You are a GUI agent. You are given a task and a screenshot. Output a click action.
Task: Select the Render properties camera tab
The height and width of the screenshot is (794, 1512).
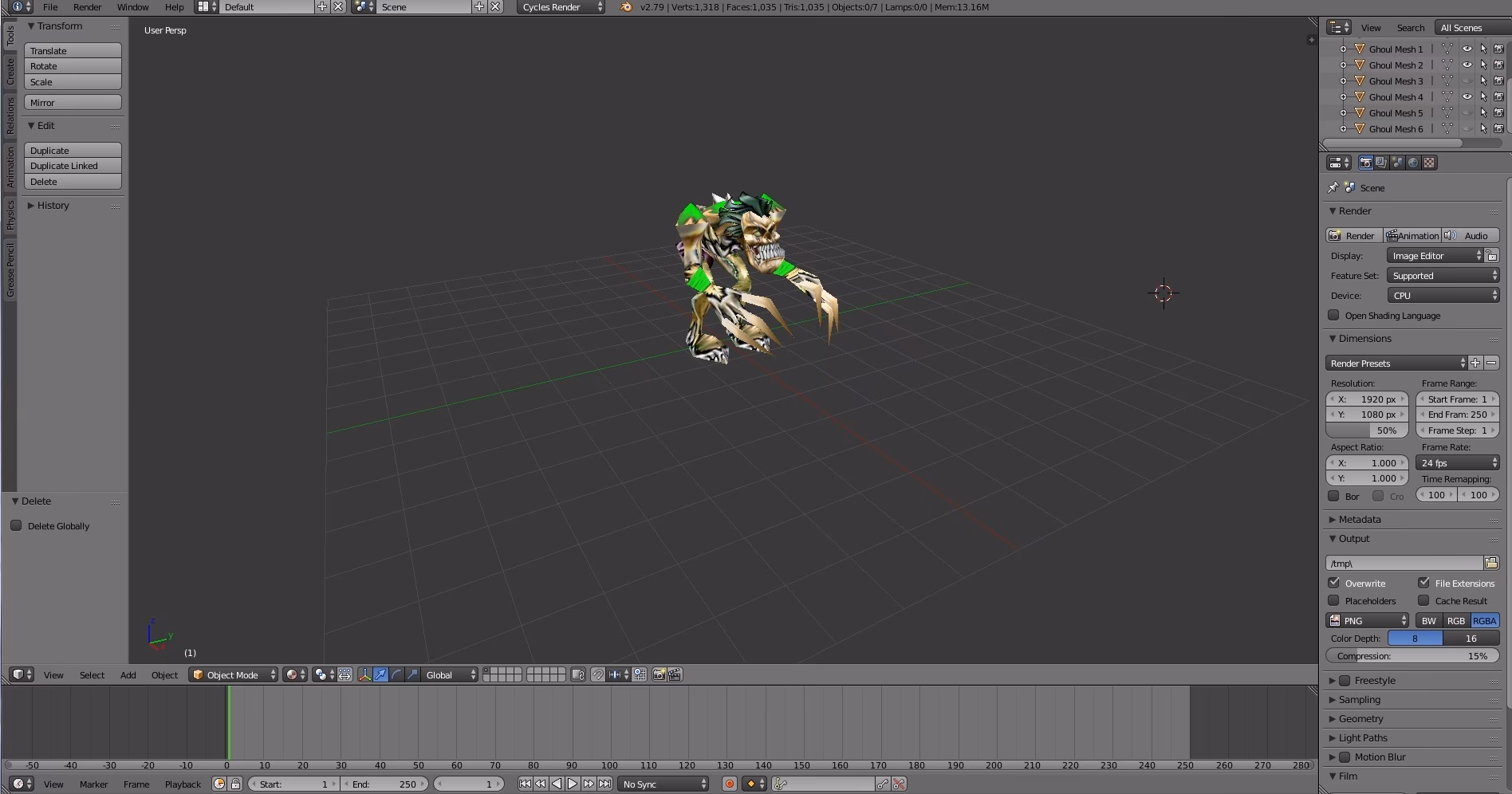1365,163
